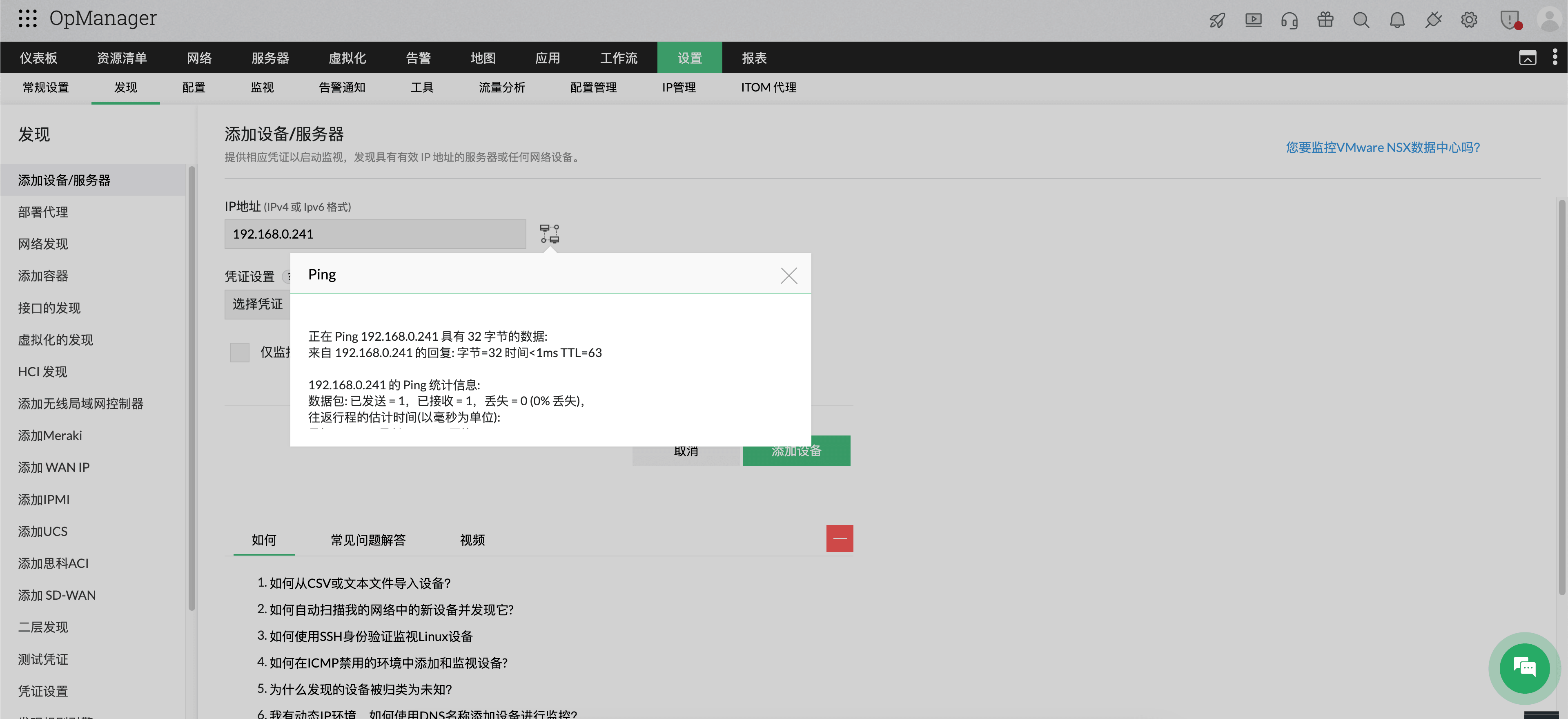Screen dimensions: 1568x719
Task: Open the 虚拟化 menu
Action: click(x=347, y=58)
